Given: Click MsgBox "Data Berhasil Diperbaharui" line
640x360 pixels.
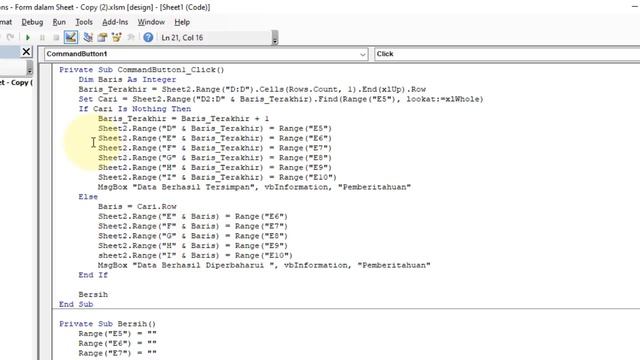Looking at the screenshot, I should 264,266.
